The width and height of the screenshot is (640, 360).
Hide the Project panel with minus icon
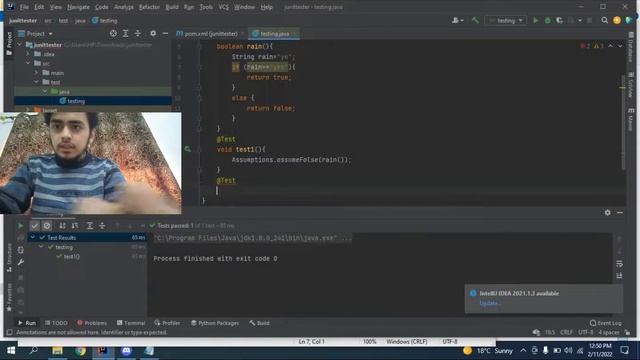point(165,33)
